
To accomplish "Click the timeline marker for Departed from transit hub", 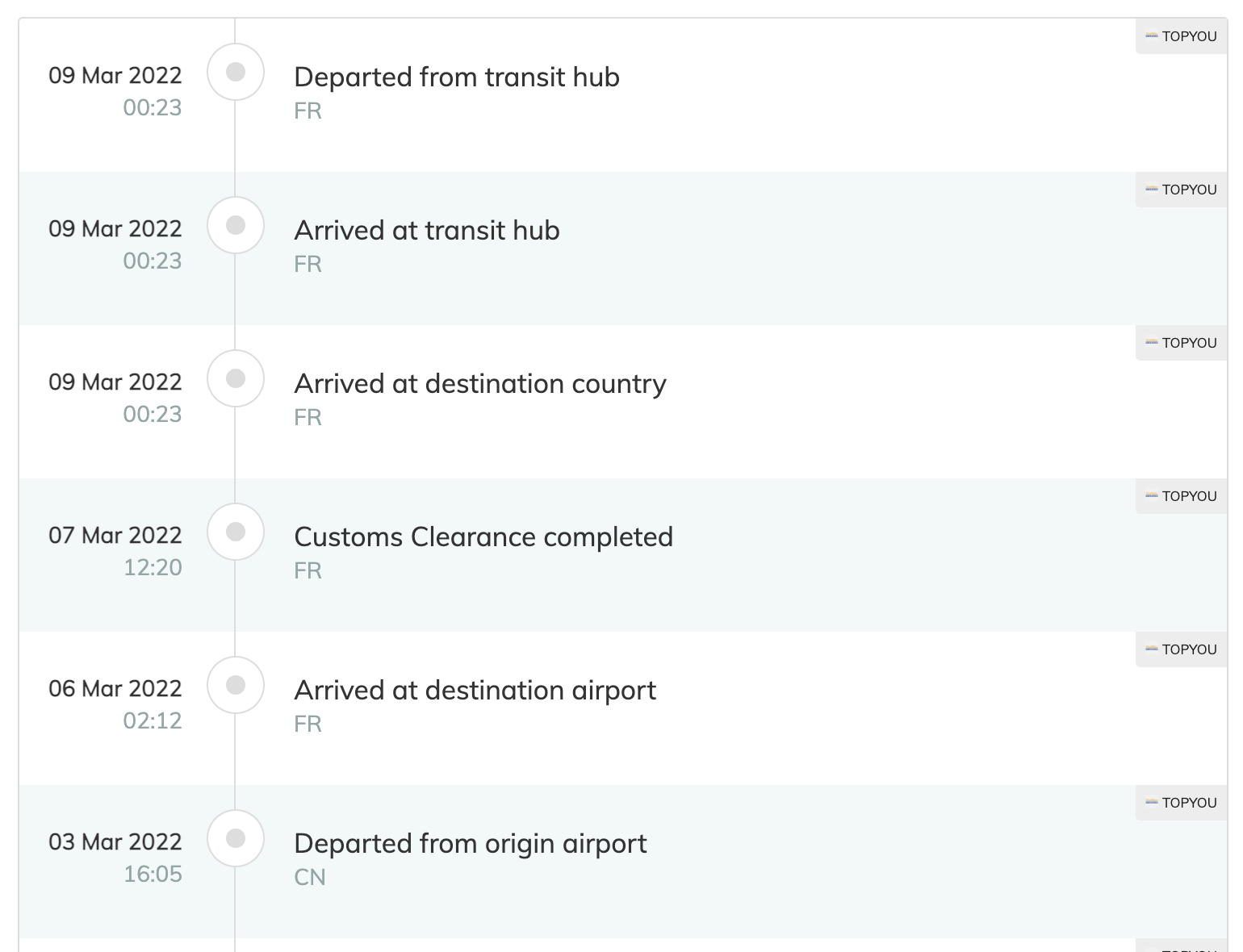I will click(x=236, y=73).
